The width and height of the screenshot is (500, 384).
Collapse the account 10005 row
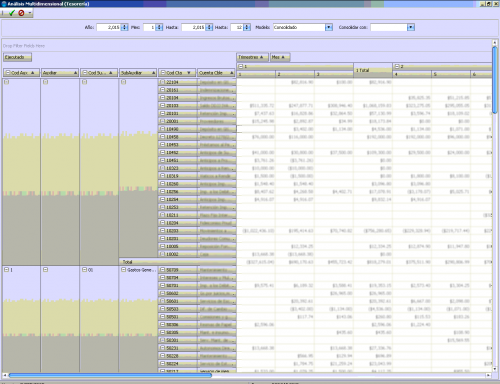tap(162, 246)
